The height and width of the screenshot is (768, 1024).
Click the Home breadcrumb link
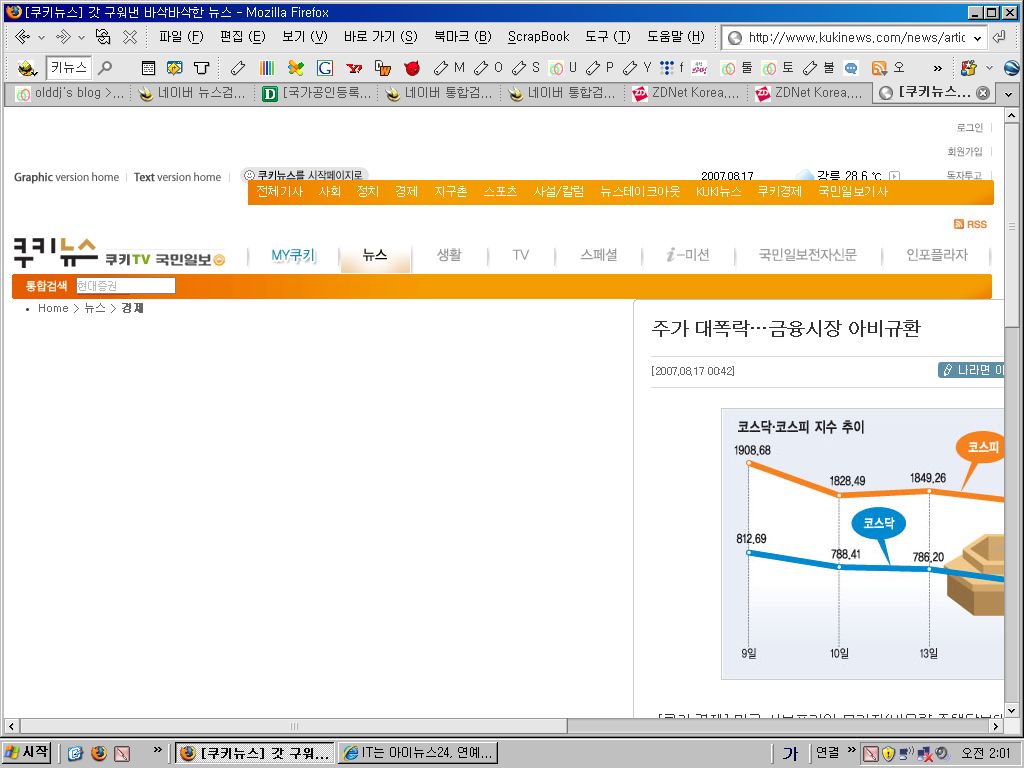[53, 308]
